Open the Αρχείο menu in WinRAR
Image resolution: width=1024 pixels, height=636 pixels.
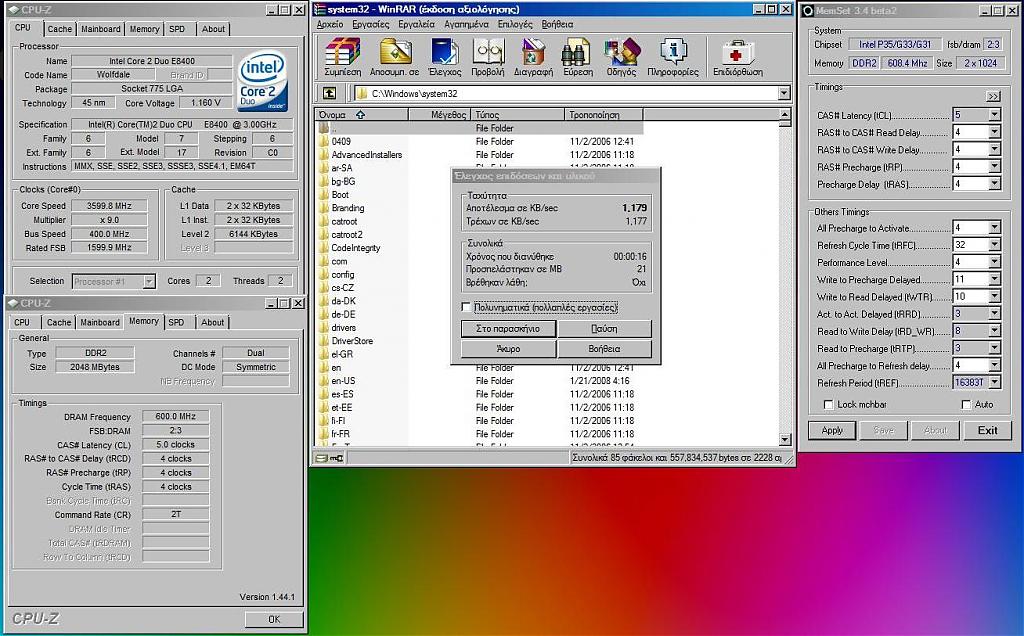tap(329, 24)
